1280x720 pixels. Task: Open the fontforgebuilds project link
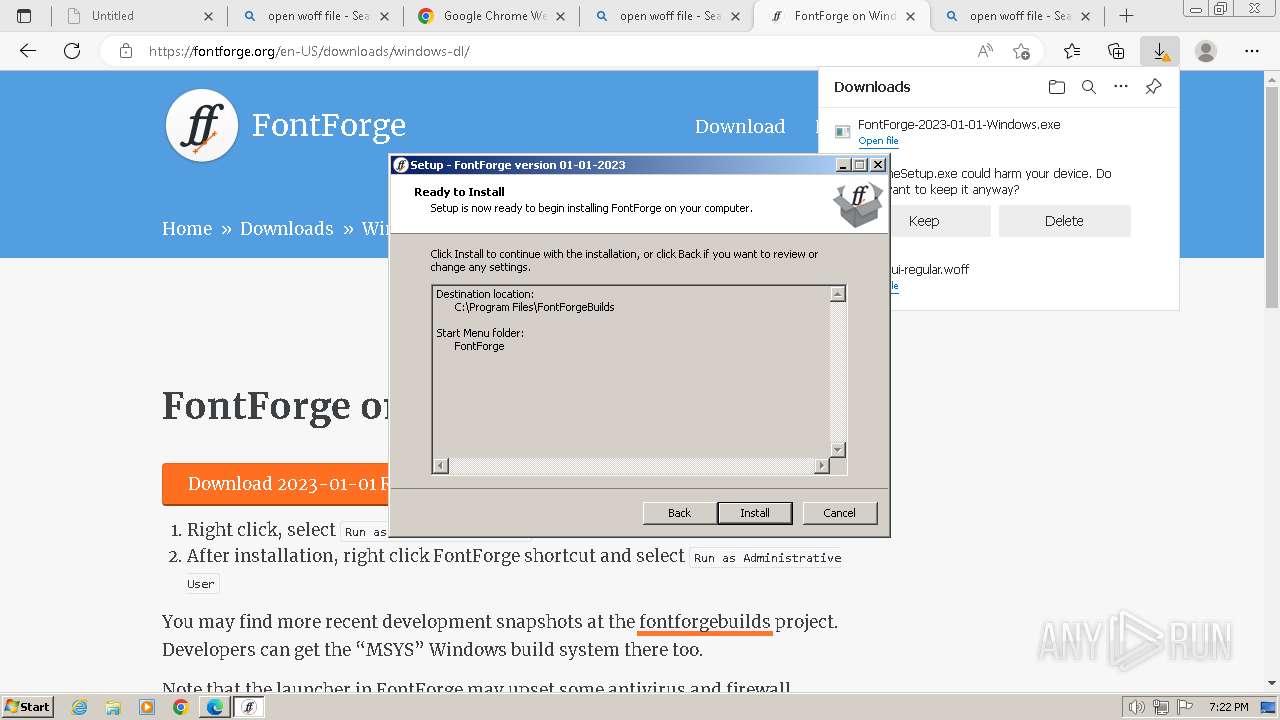click(705, 622)
